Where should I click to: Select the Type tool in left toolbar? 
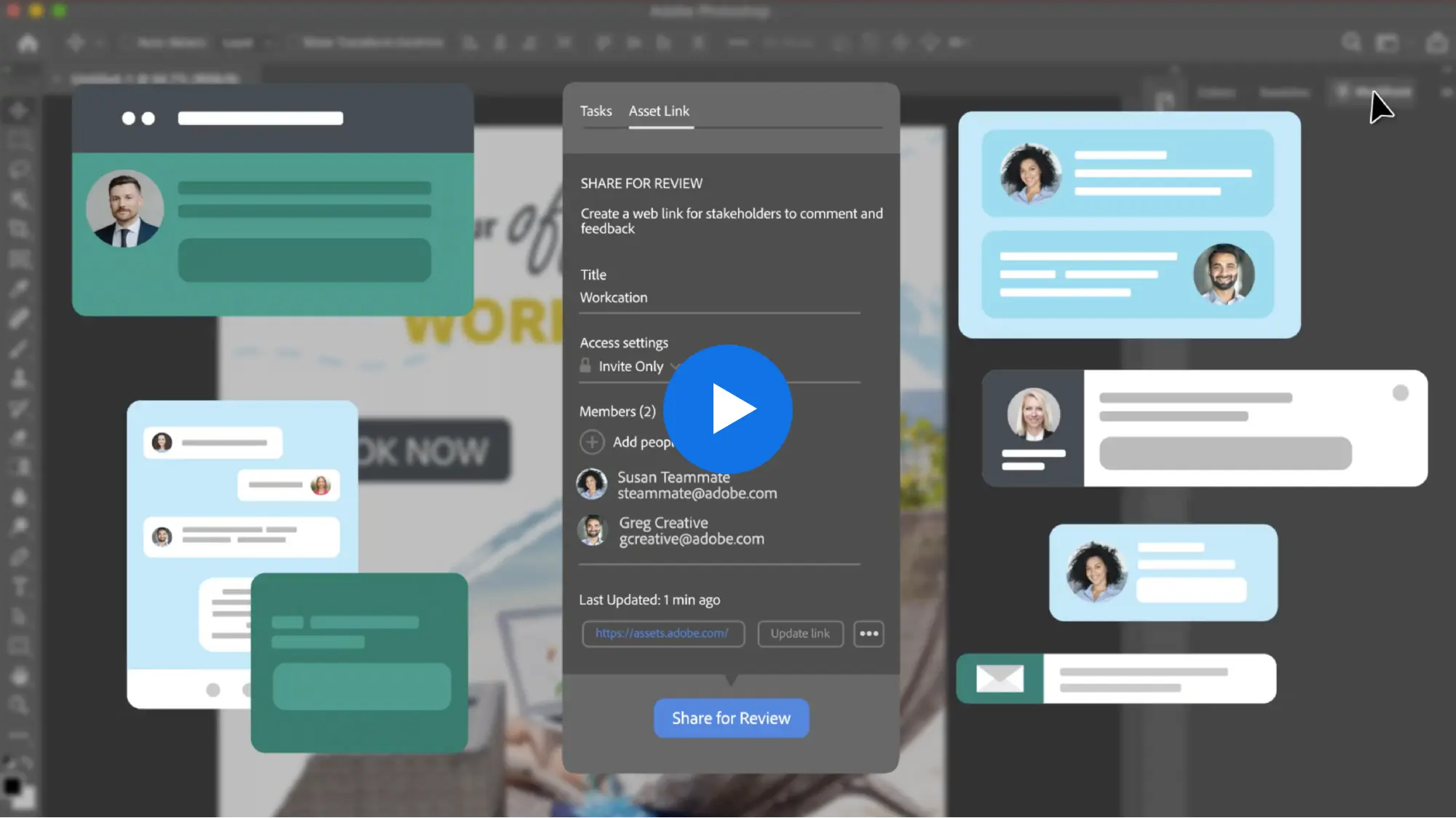pyautogui.click(x=19, y=586)
